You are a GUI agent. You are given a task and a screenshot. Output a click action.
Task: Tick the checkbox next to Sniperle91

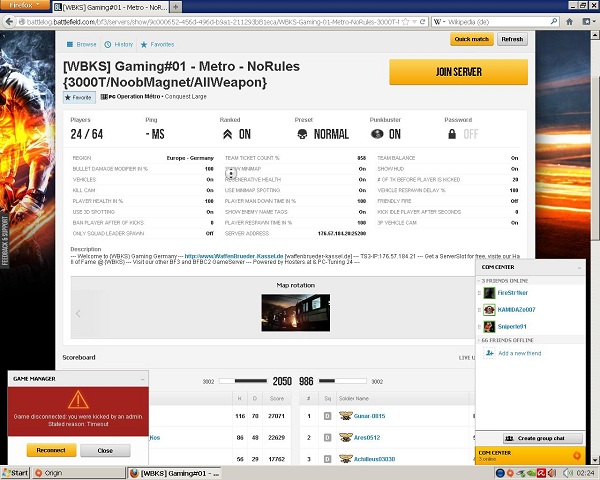coord(479,327)
